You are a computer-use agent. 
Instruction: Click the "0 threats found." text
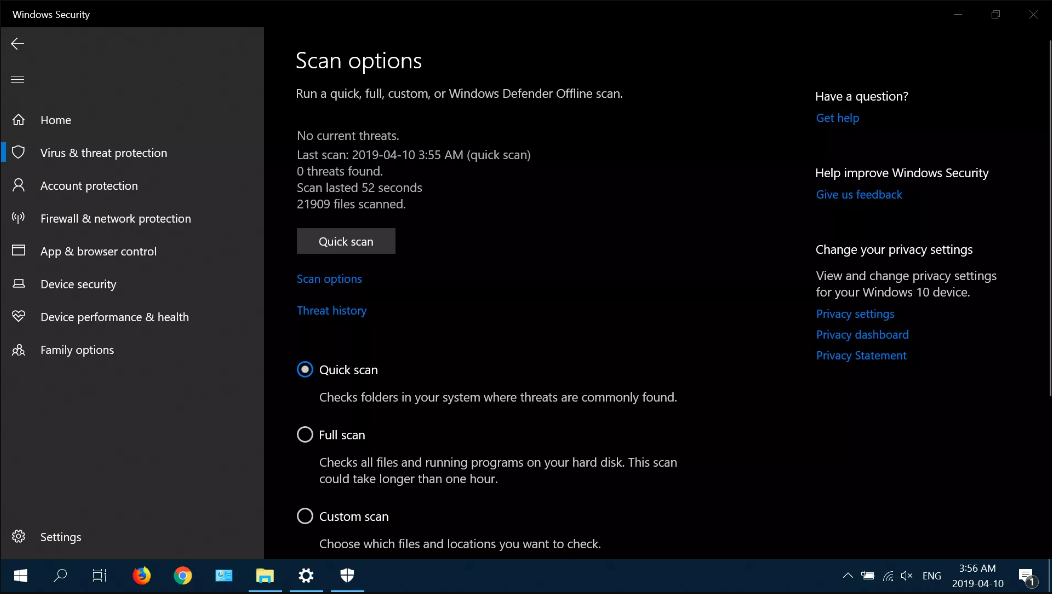339,171
